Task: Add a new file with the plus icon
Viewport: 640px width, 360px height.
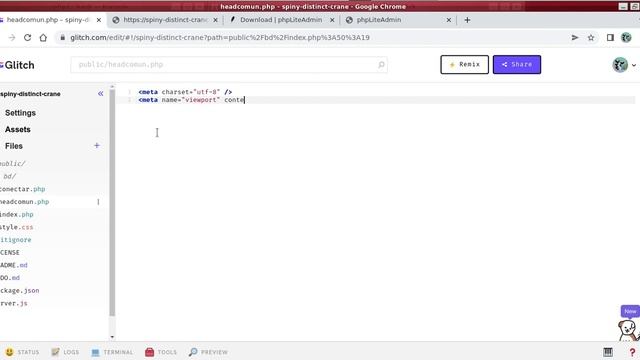Action: pyautogui.click(x=97, y=145)
